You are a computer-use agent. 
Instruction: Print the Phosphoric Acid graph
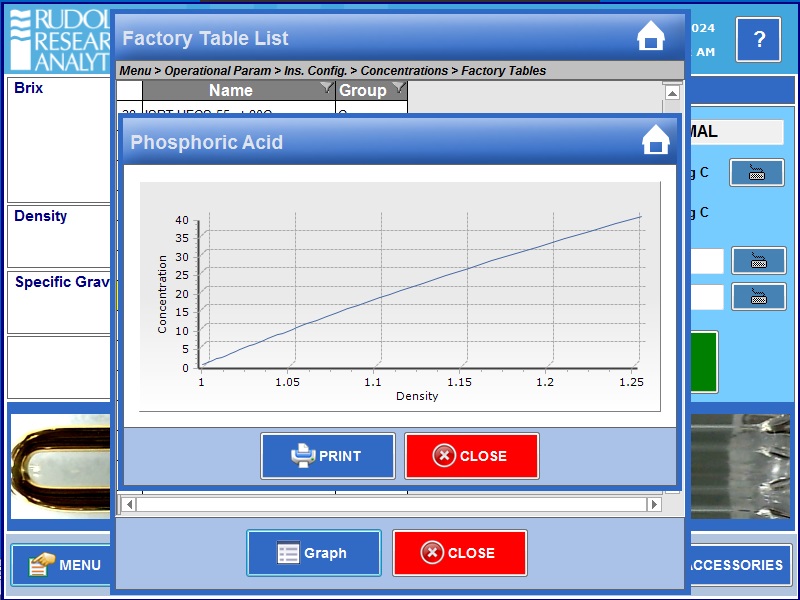tap(328, 456)
